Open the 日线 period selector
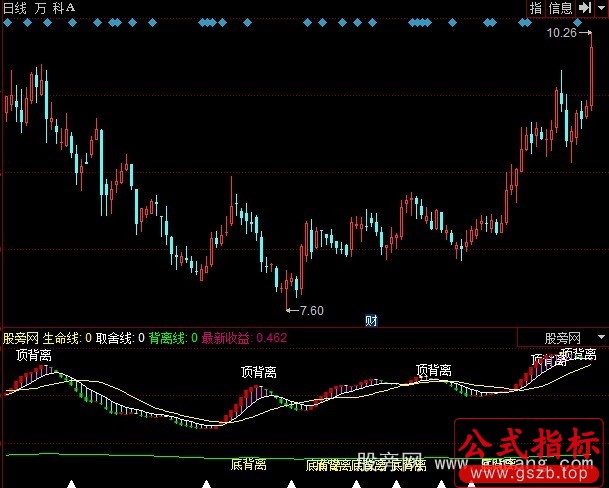 click(x=16, y=8)
